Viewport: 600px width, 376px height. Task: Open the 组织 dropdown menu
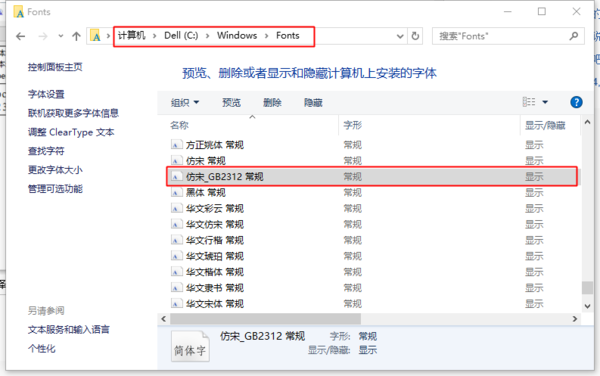click(x=185, y=103)
